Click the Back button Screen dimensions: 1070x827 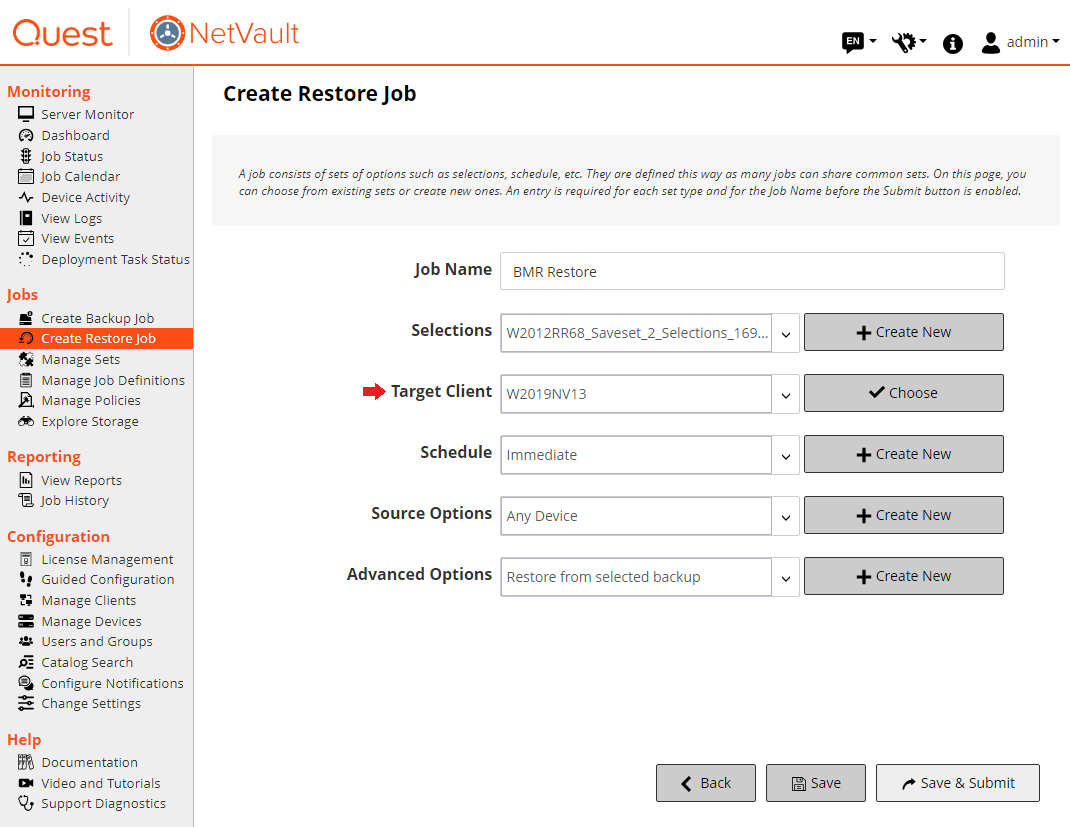(706, 783)
